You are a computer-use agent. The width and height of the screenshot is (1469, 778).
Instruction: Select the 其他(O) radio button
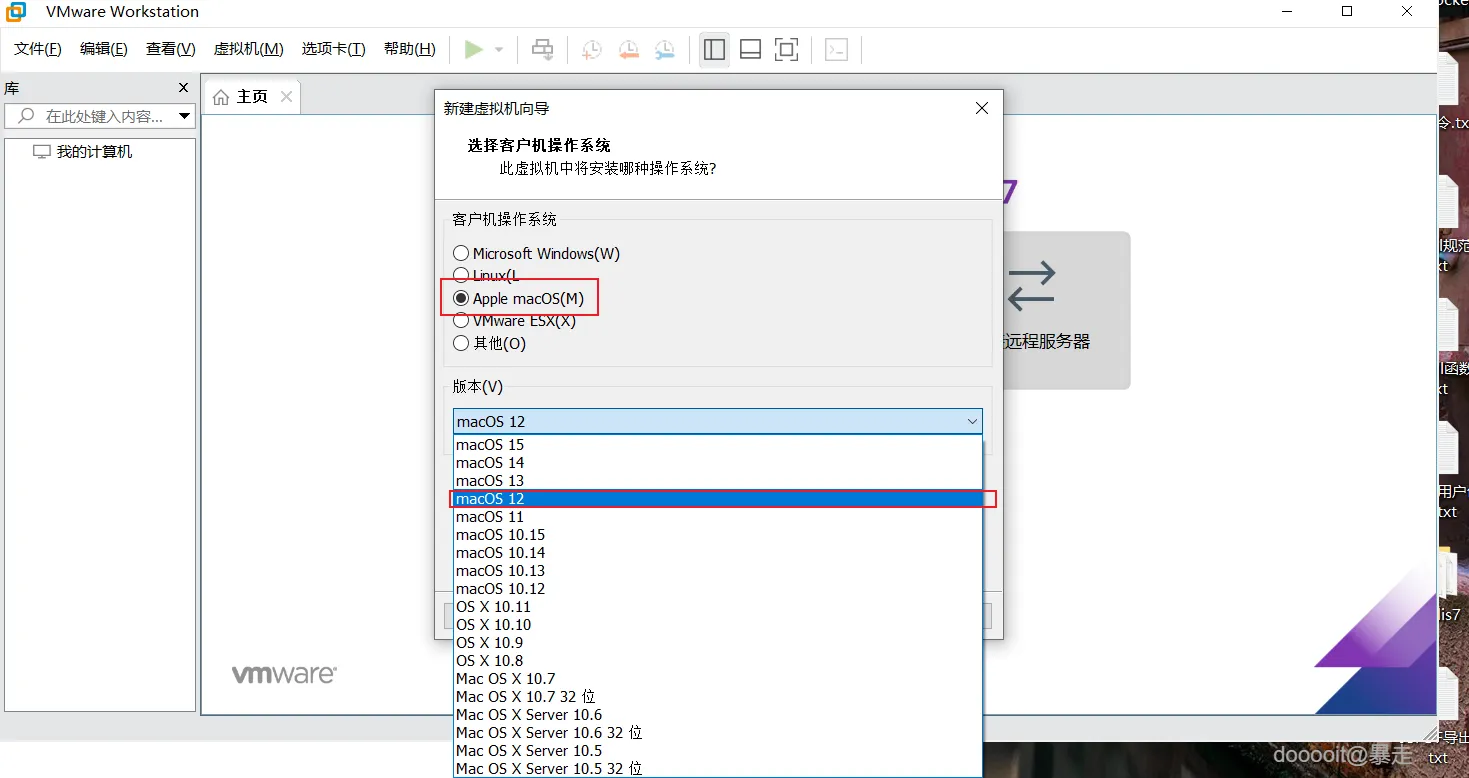click(461, 343)
